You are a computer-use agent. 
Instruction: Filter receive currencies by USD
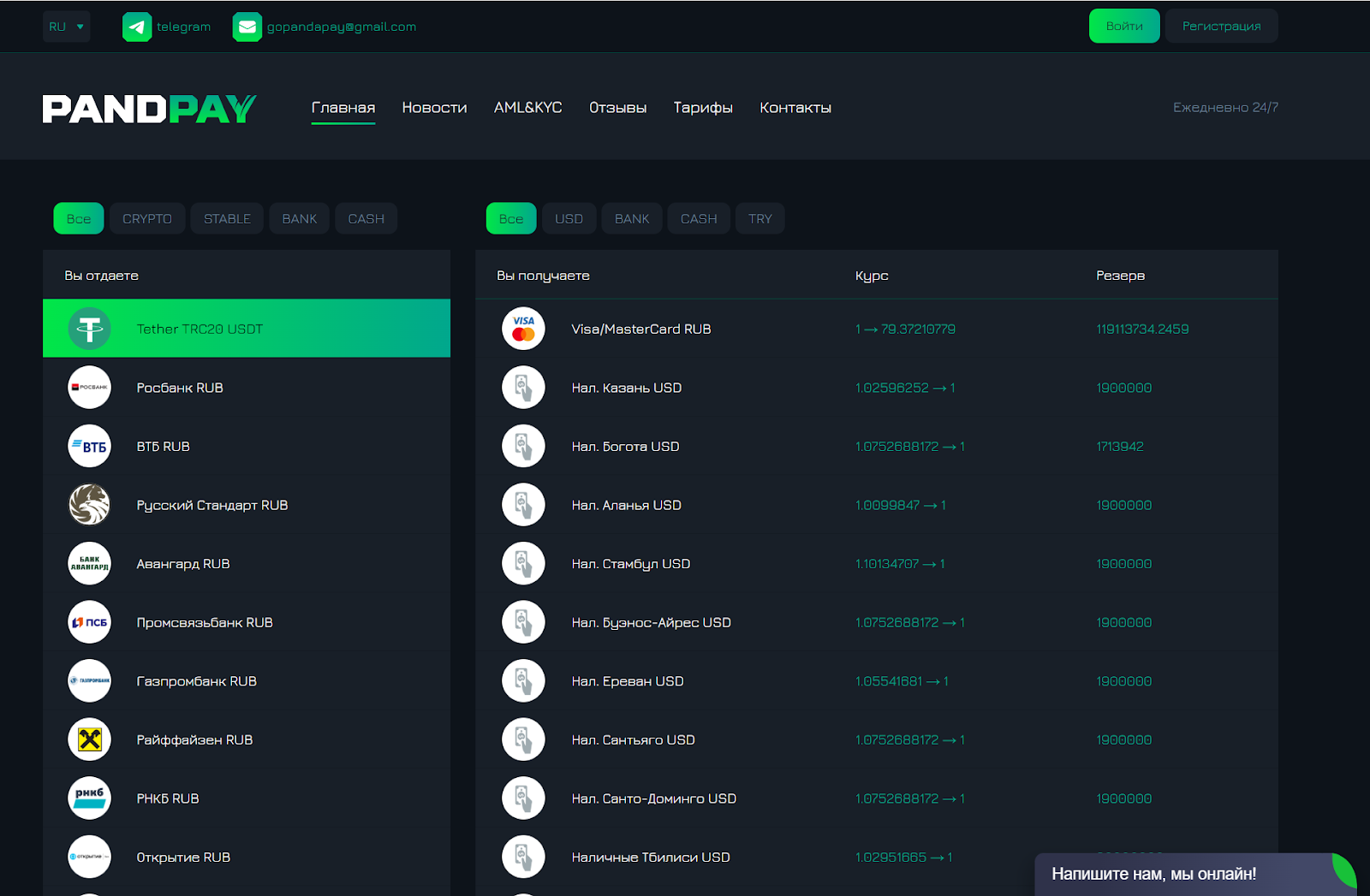pos(569,218)
